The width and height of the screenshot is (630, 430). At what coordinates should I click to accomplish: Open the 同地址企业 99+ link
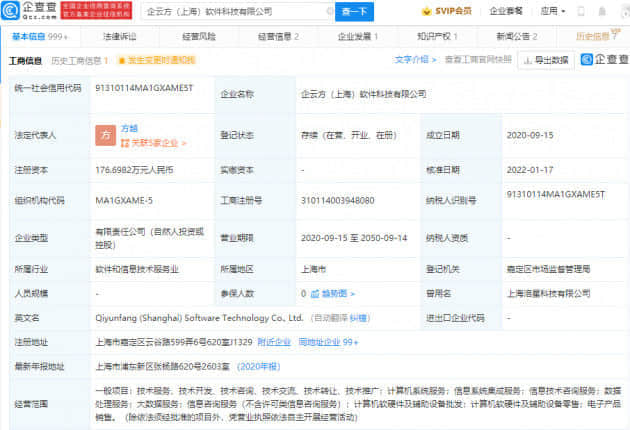pyautogui.click(x=328, y=342)
